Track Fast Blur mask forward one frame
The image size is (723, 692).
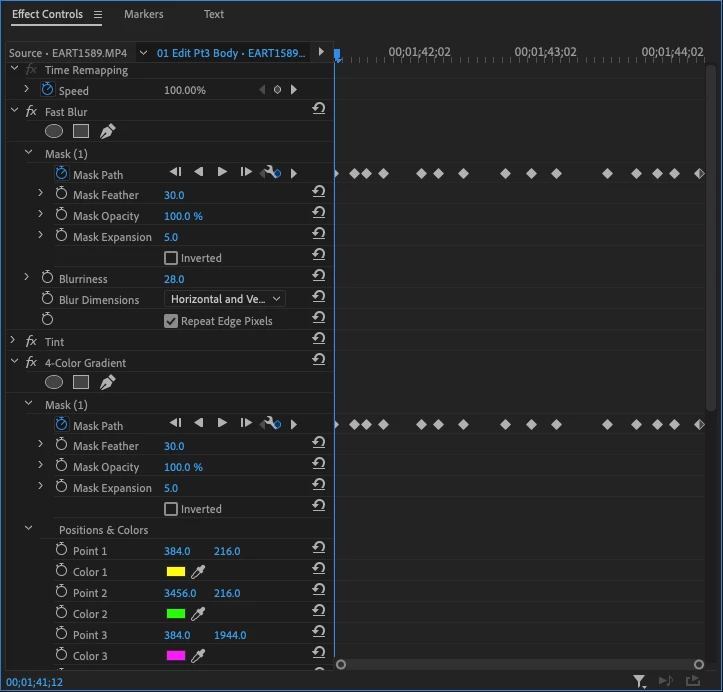[x=246, y=172]
